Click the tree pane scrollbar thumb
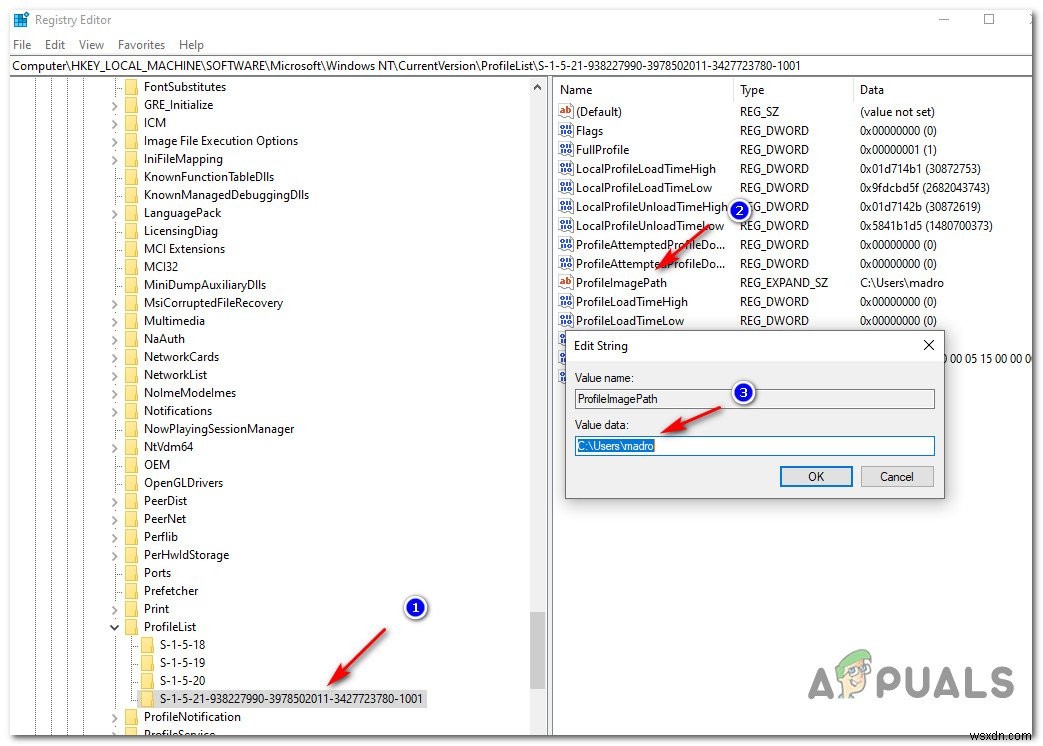 pos(537,650)
